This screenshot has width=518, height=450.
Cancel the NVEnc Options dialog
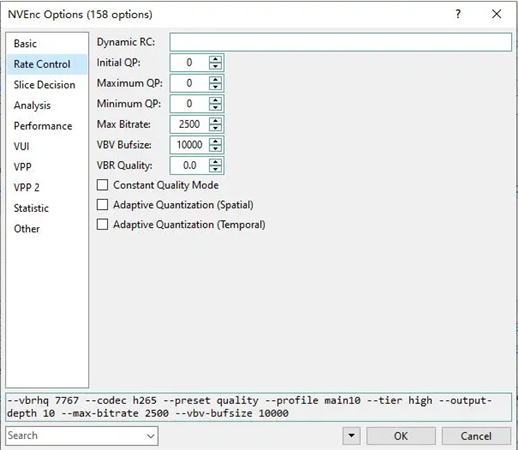(476, 436)
